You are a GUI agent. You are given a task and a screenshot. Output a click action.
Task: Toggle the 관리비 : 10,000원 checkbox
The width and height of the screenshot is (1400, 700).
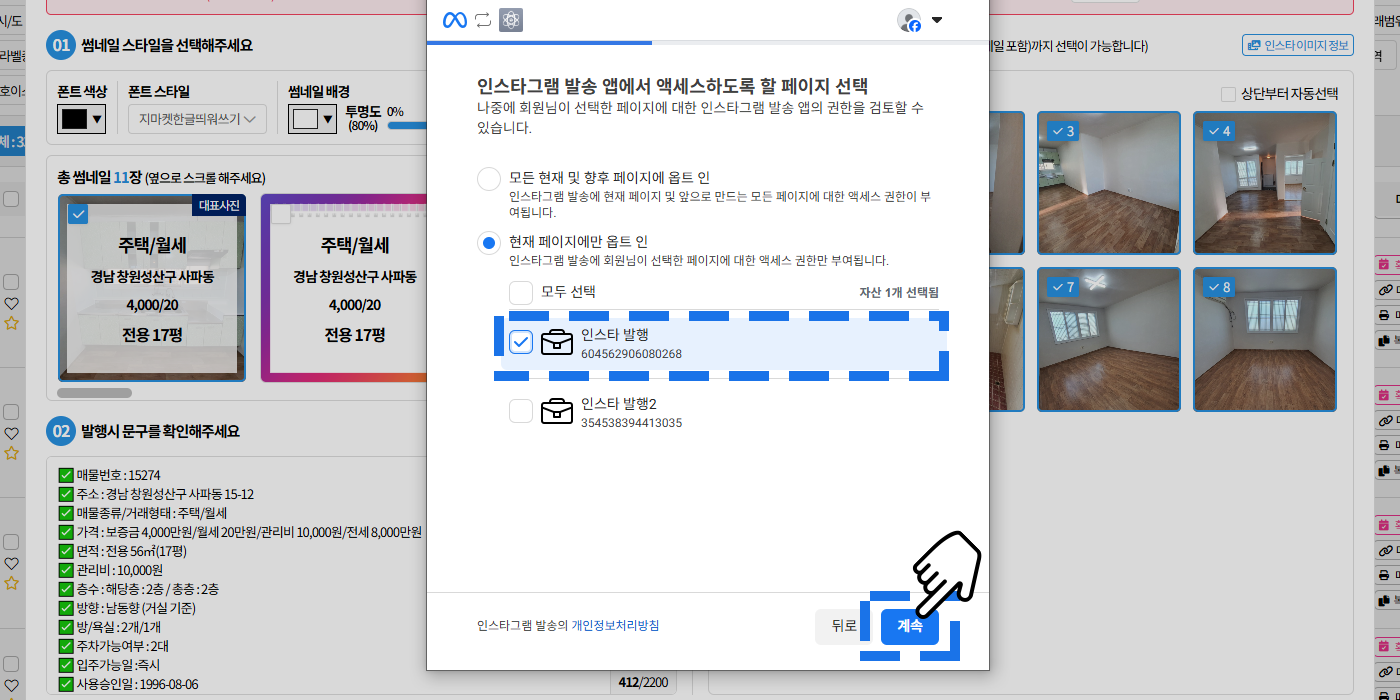coord(66,570)
